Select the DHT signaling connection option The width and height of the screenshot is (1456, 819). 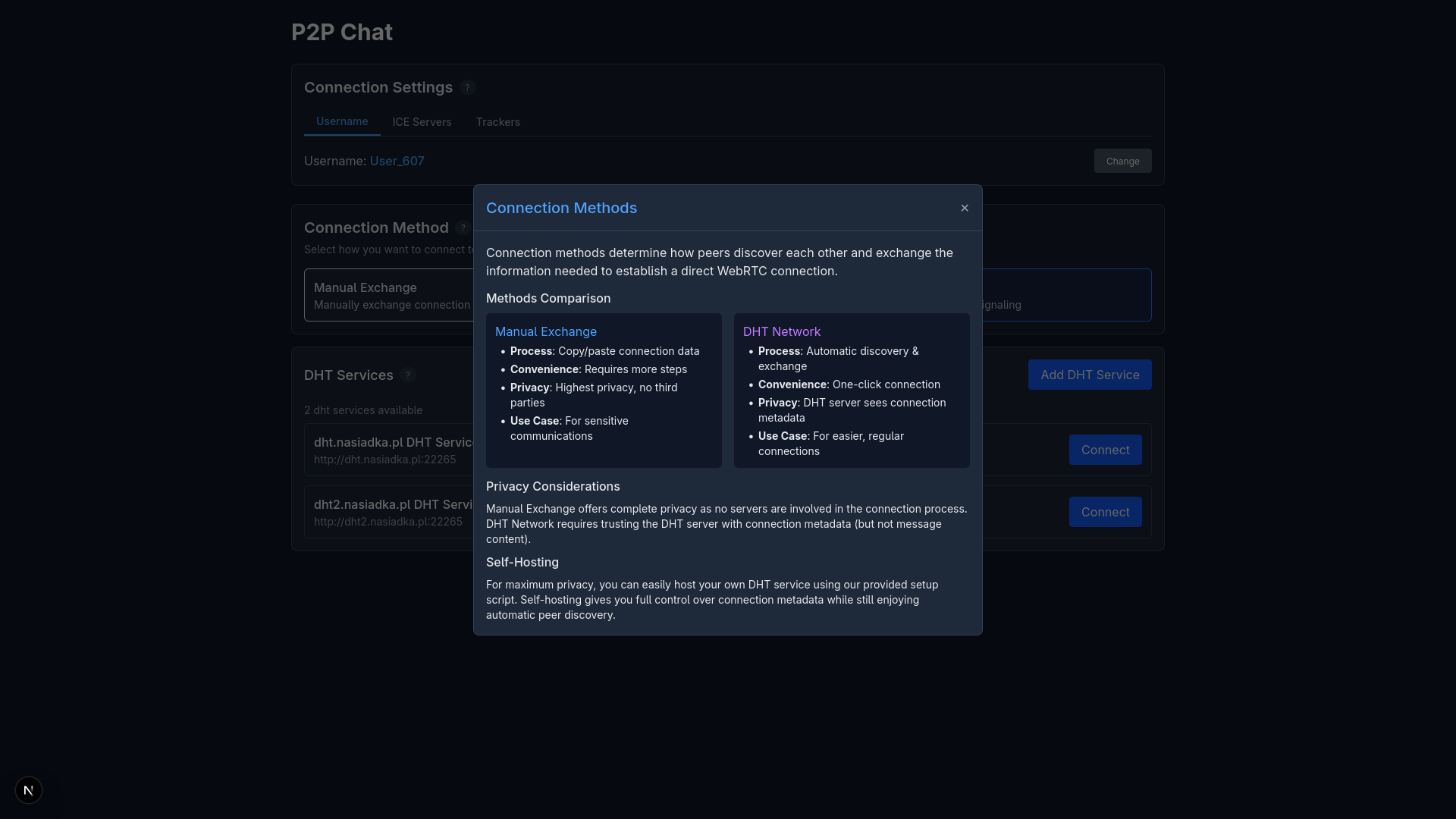point(1065,295)
